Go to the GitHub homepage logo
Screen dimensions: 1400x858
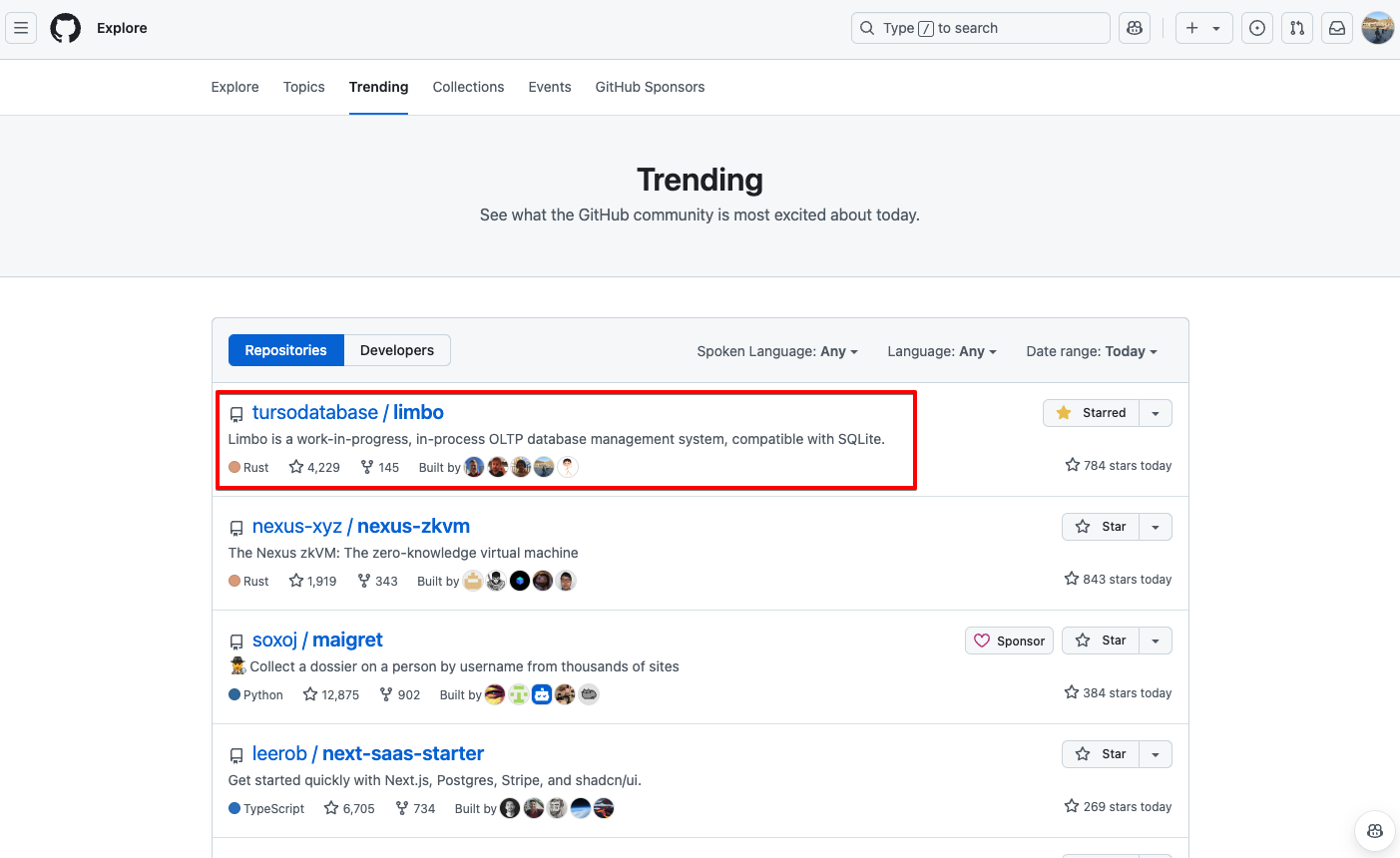point(66,28)
